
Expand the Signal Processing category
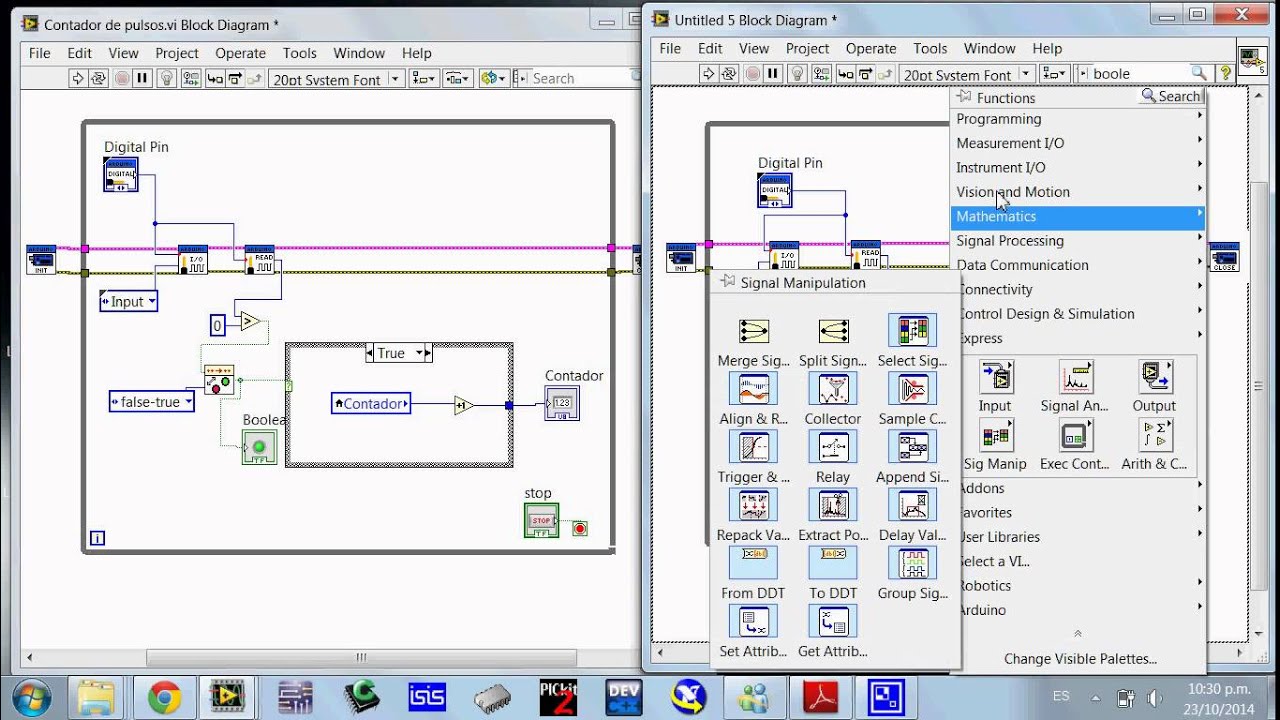point(1078,240)
